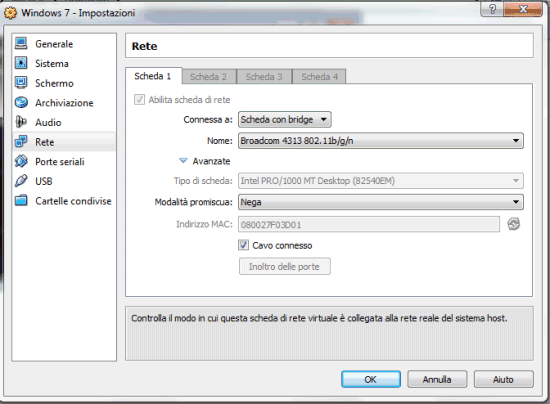The image size is (550, 404).
Task: Select the Sistema chip icon
Action: (21, 63)
